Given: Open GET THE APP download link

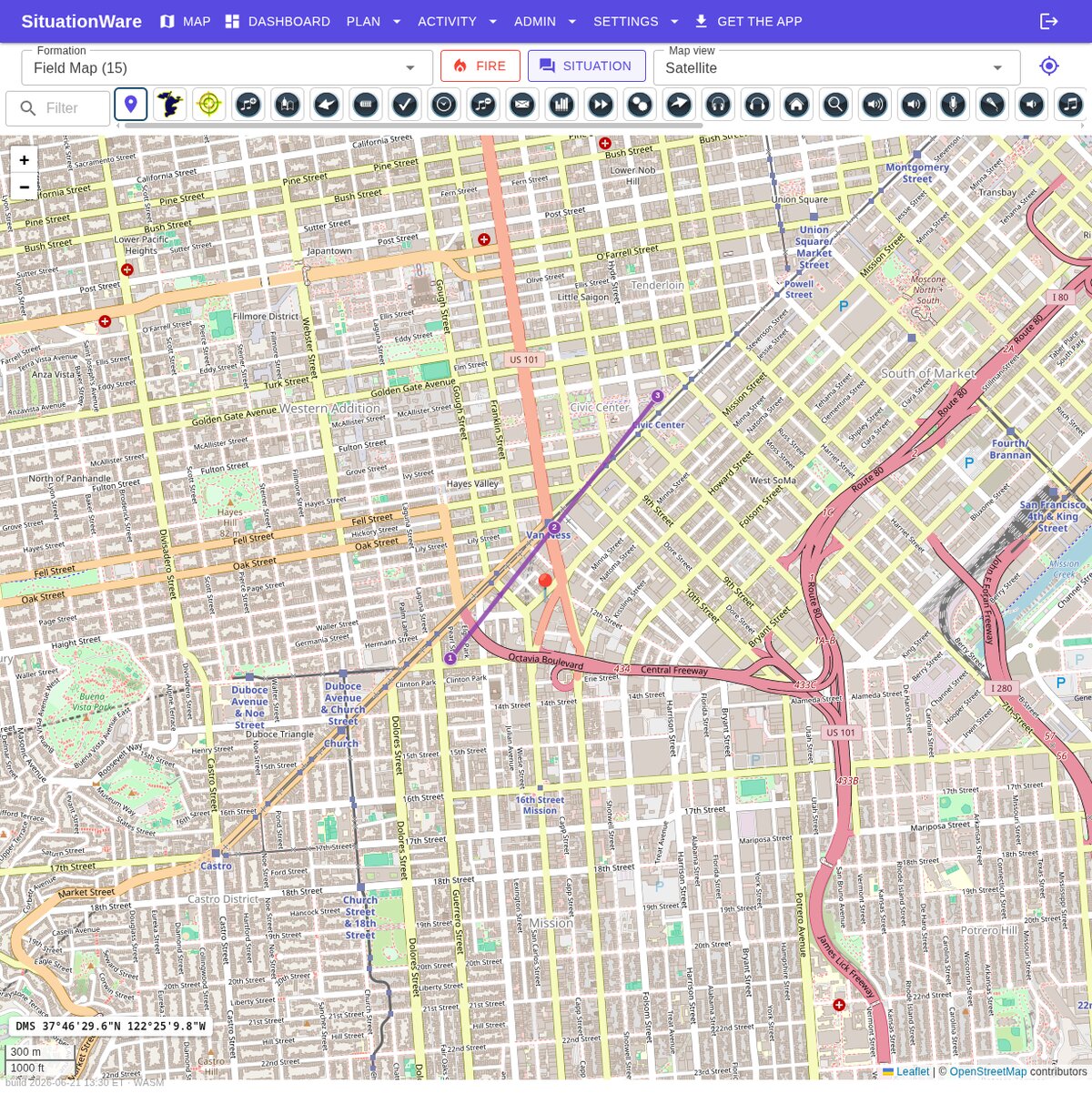Looking at the screenshot, I should coord(748,21).
